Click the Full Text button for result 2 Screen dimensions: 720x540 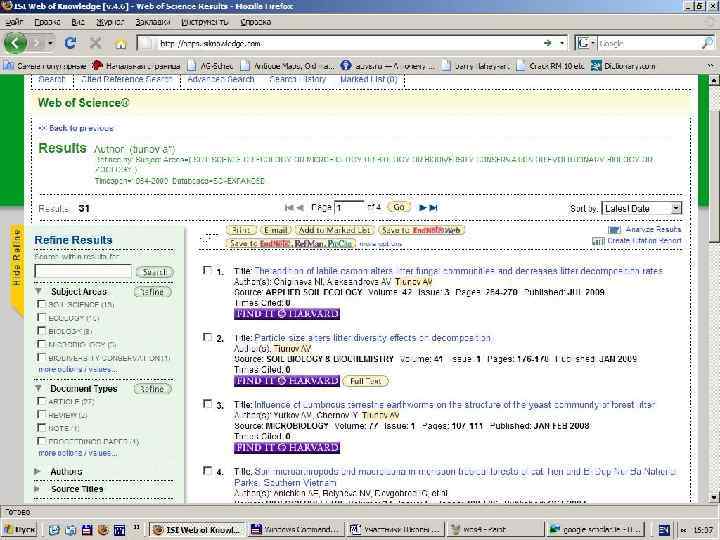coord(366,381)
